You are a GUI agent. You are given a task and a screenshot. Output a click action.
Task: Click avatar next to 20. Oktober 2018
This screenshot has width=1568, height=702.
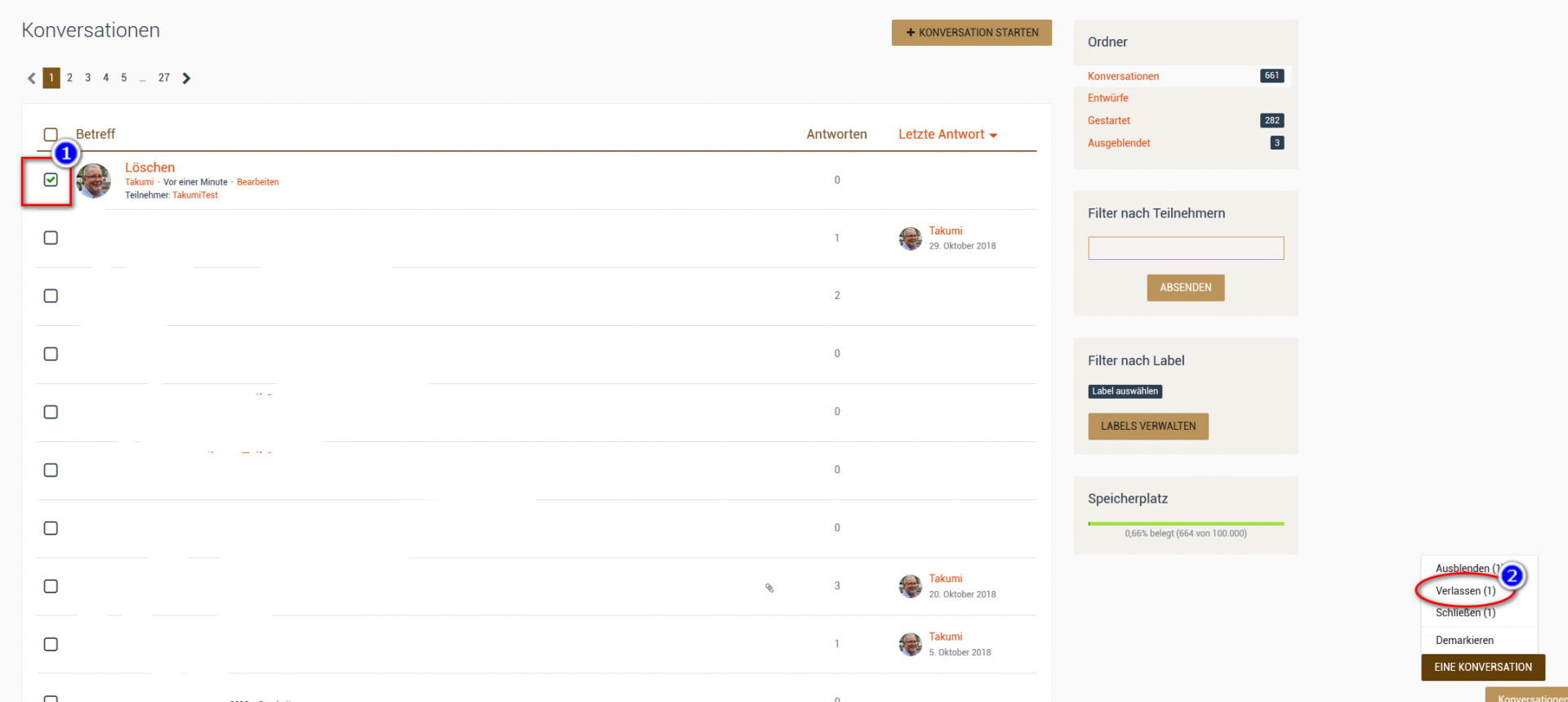click(910, 586)
